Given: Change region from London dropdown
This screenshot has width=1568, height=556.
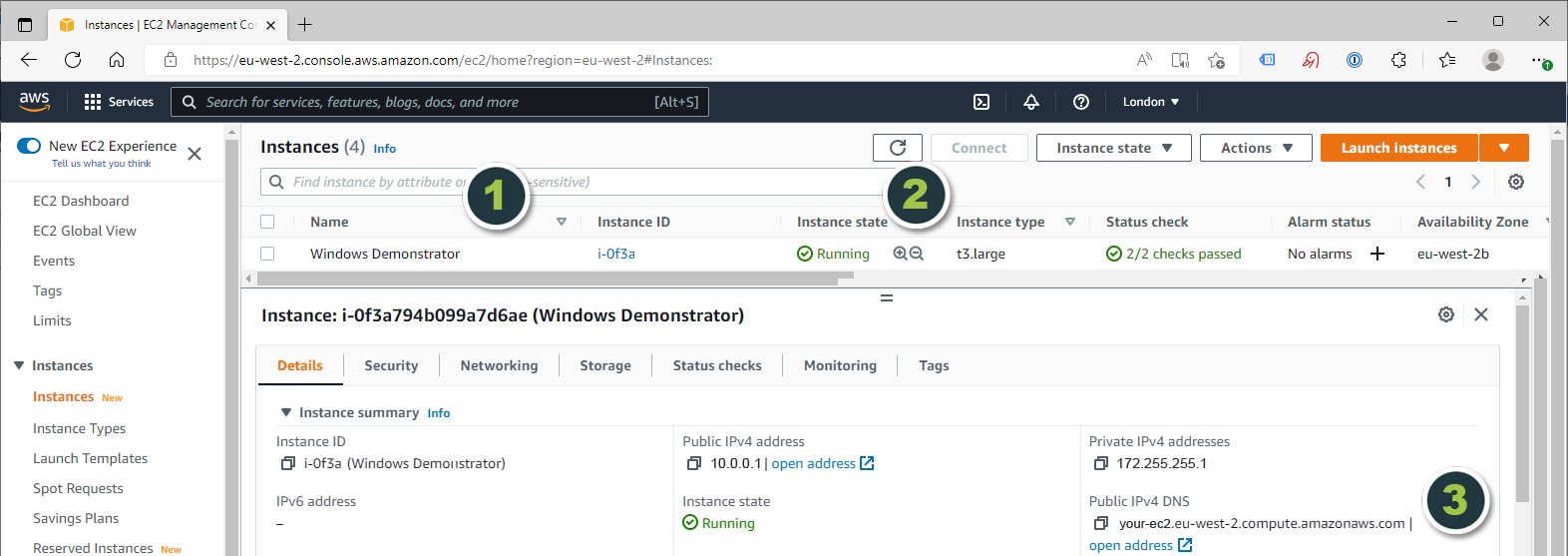Looking at the screenshot, I should click(x=1150, y=102).
